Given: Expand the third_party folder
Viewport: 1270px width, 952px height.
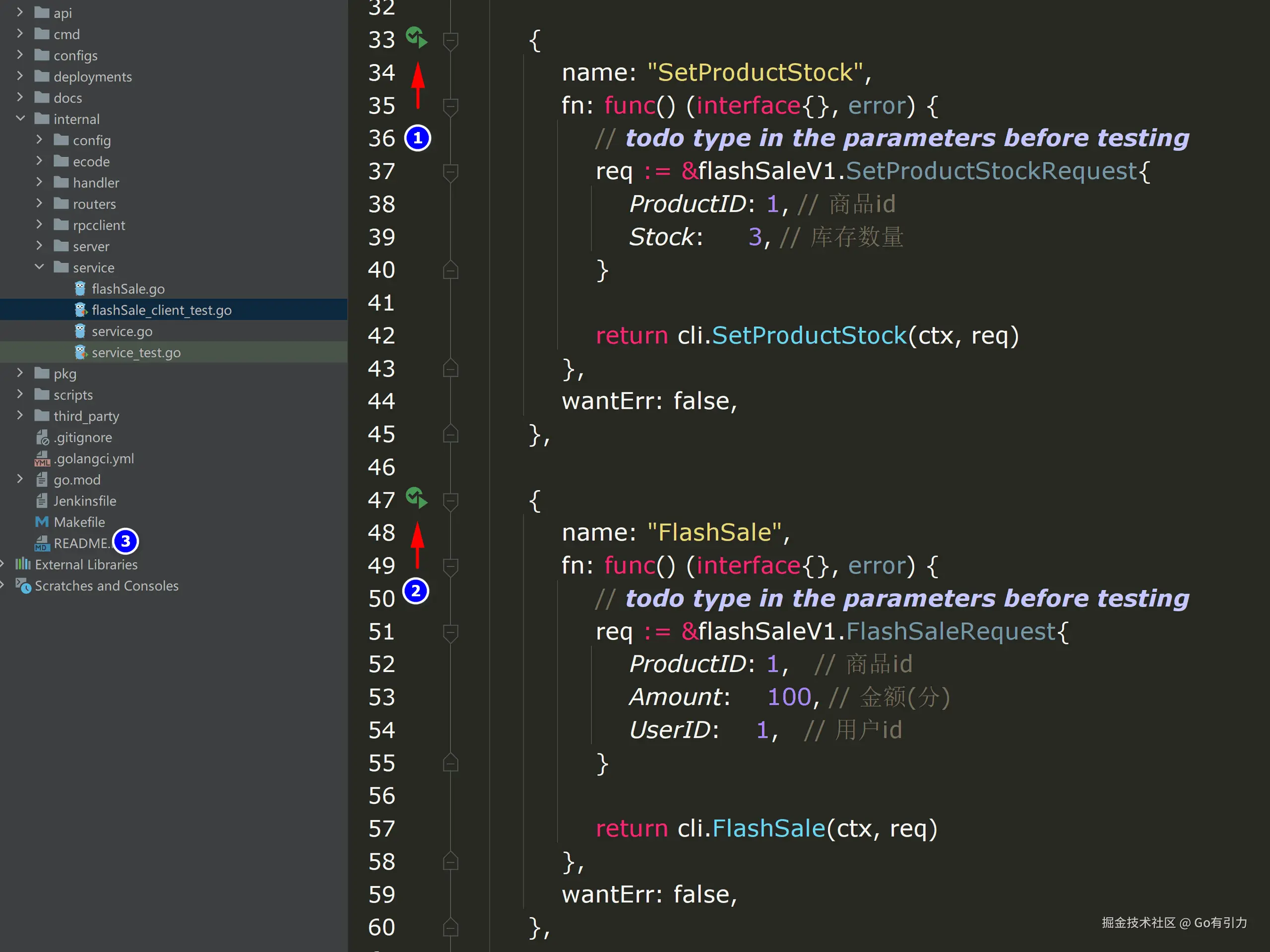Looking at the screenshot, I should 20,416.
